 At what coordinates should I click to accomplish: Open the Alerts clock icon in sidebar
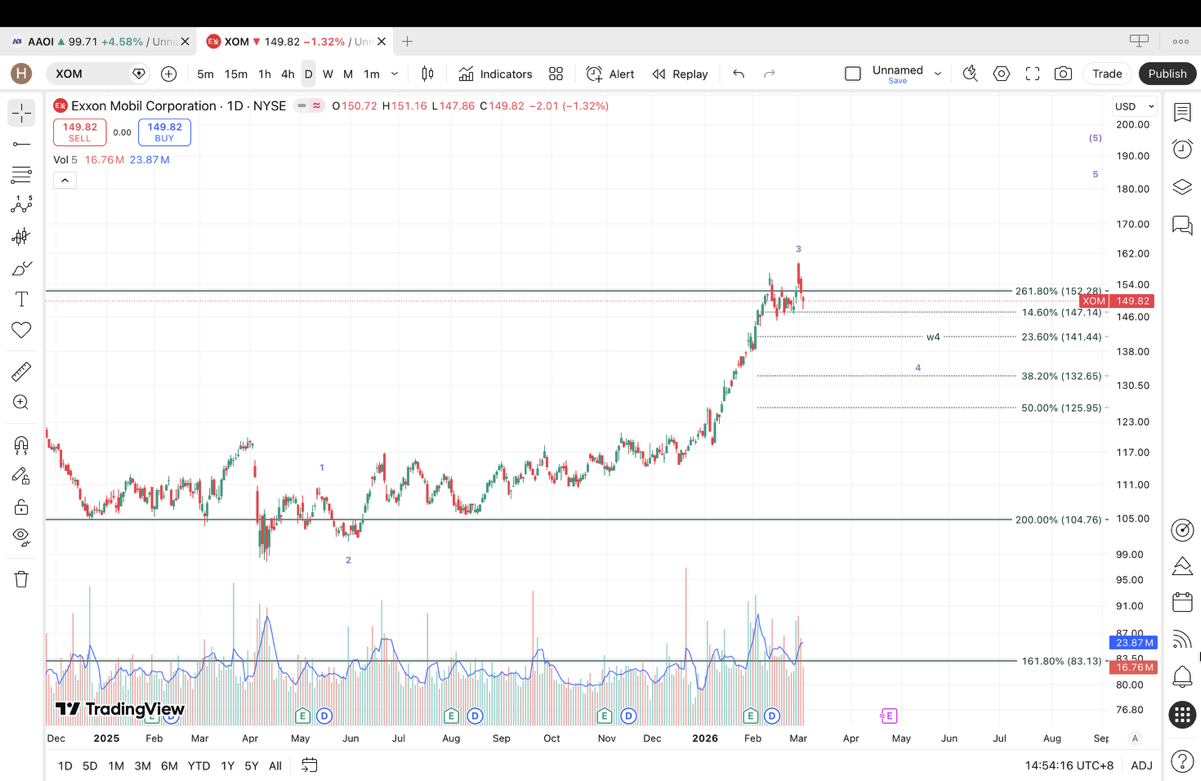click(x=1182, y=149)
